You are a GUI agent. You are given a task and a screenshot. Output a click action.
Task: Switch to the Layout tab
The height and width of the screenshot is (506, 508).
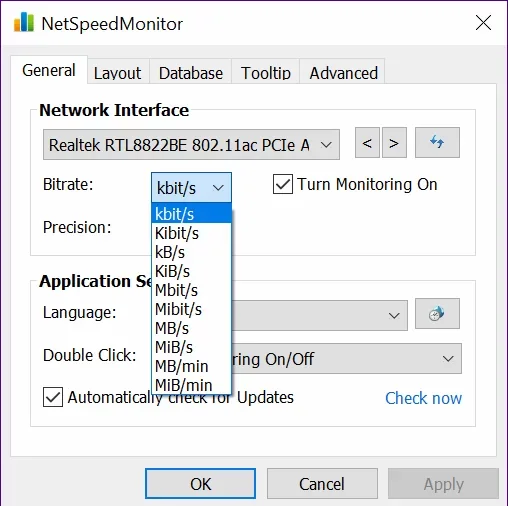tap(118, 73)
